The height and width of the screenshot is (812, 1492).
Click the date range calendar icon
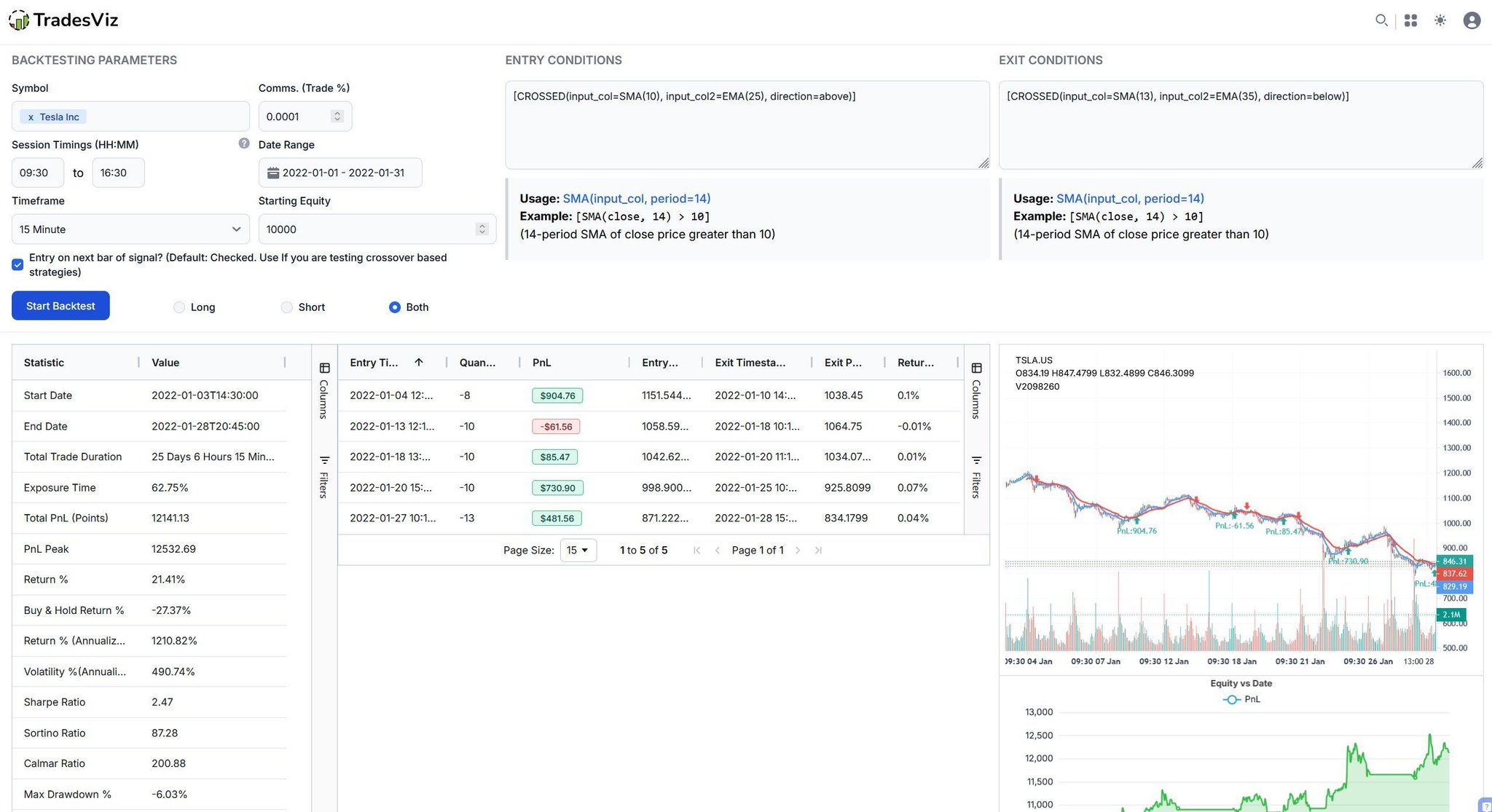(273, 173)
